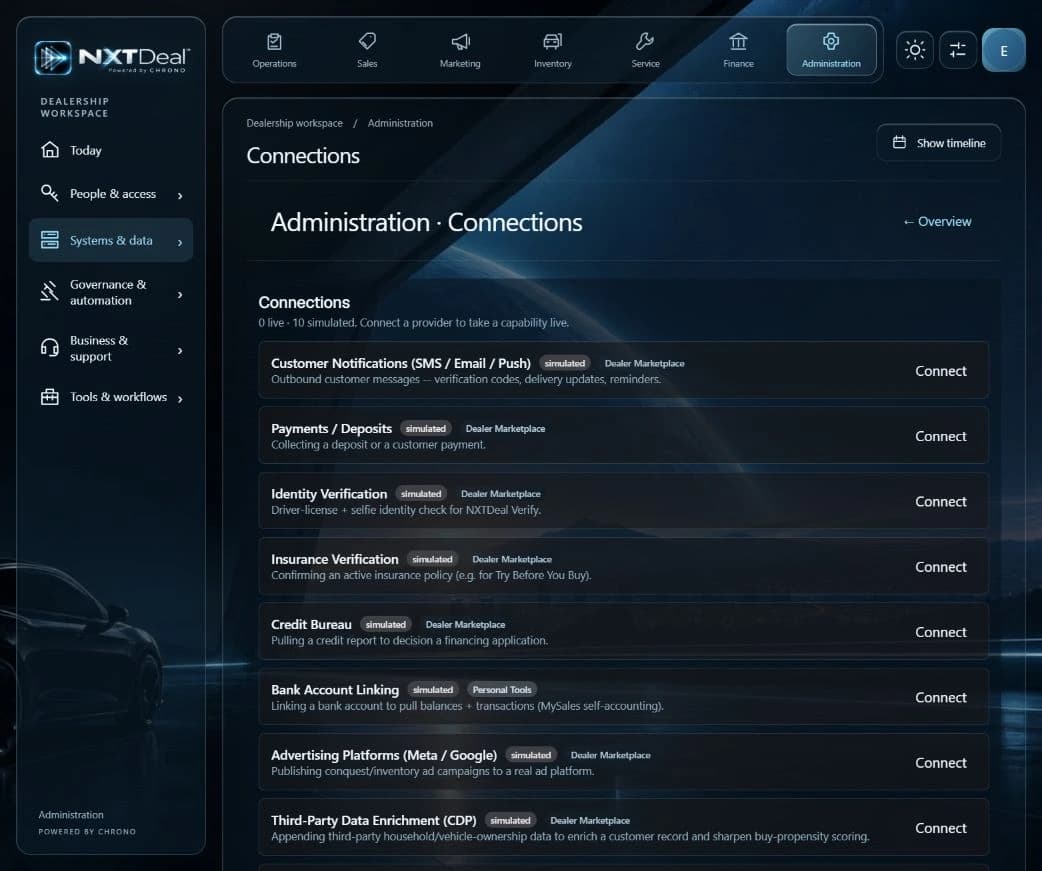Click the Business & support headset icon
The width and height of the screenshot is (1042, 871).
(50, 347)
